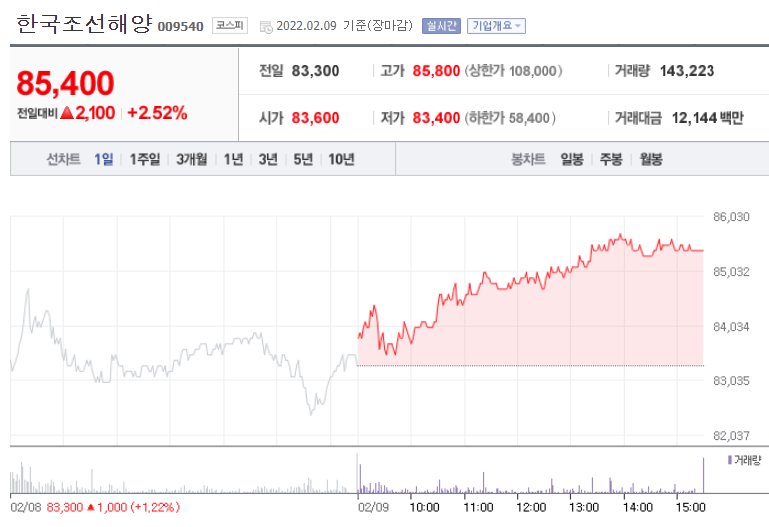
Task: Click the 거래대금 value 12,144 백만
Action: [707, 118]
